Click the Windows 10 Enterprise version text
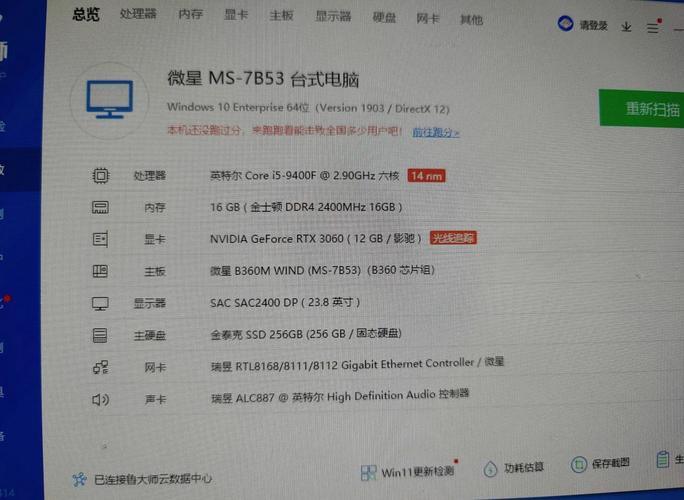Viewport: 684px width, 500px height. (308, 107)
